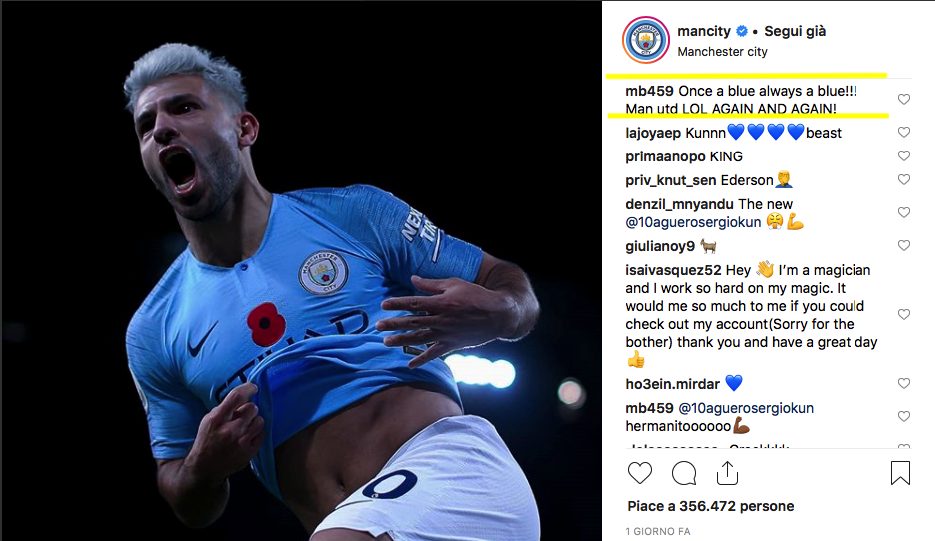
Task: Open the comment bubble icon
Action: coord(684,474)
